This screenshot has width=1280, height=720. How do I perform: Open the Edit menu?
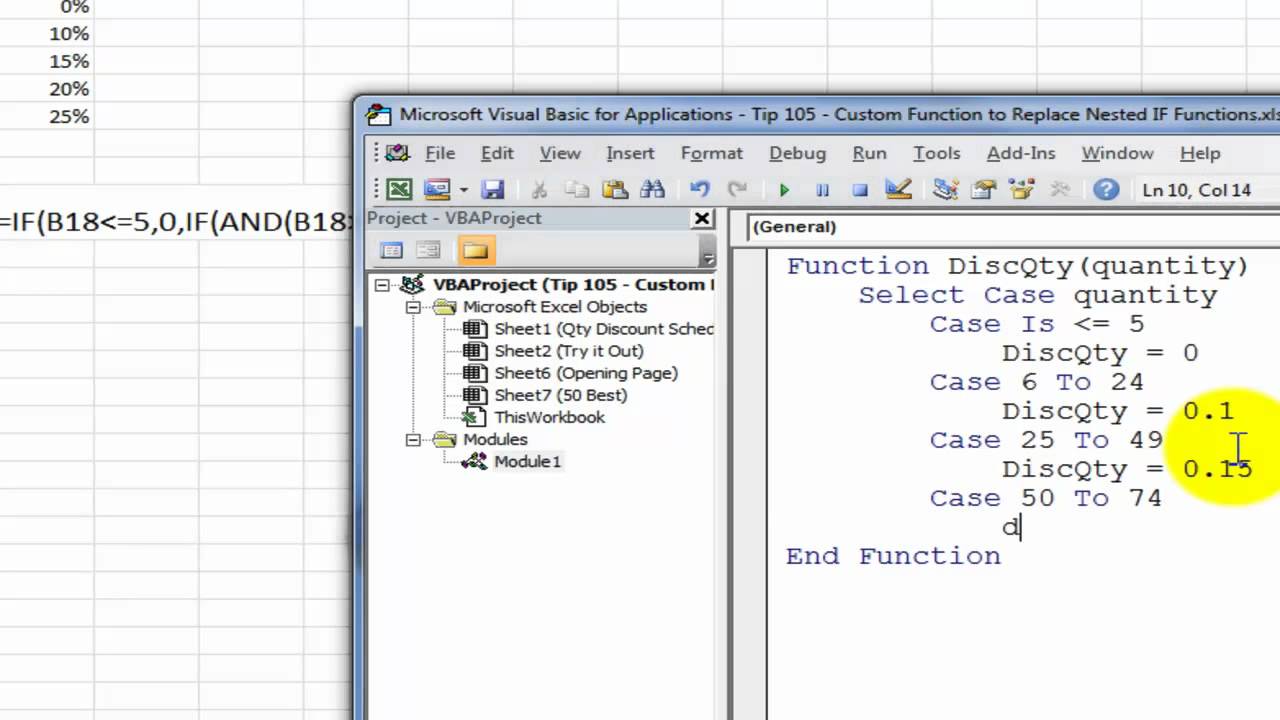pyautogui.click(x=497, y=153)
